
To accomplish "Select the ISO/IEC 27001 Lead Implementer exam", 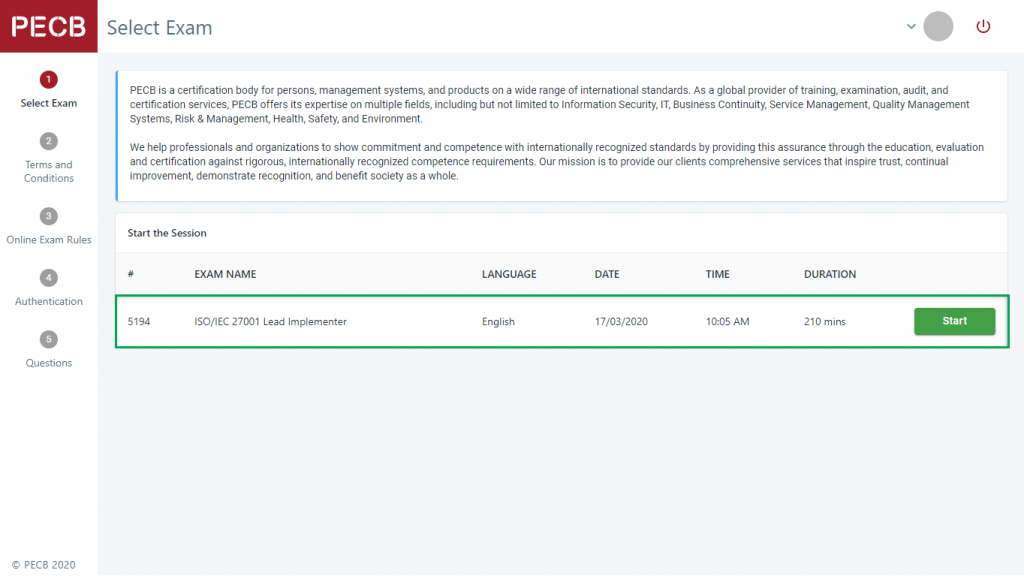I will click(270, 322).
